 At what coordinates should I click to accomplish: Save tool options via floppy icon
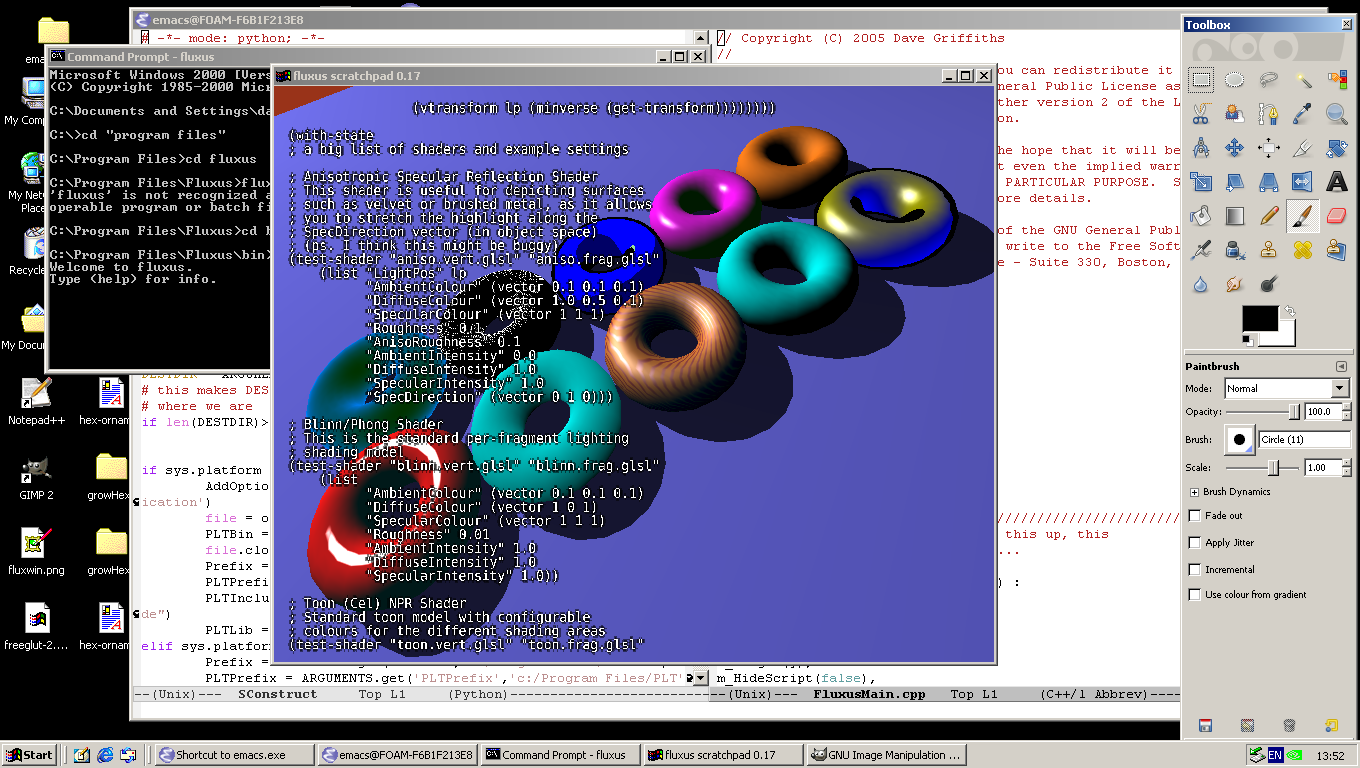1205,725
